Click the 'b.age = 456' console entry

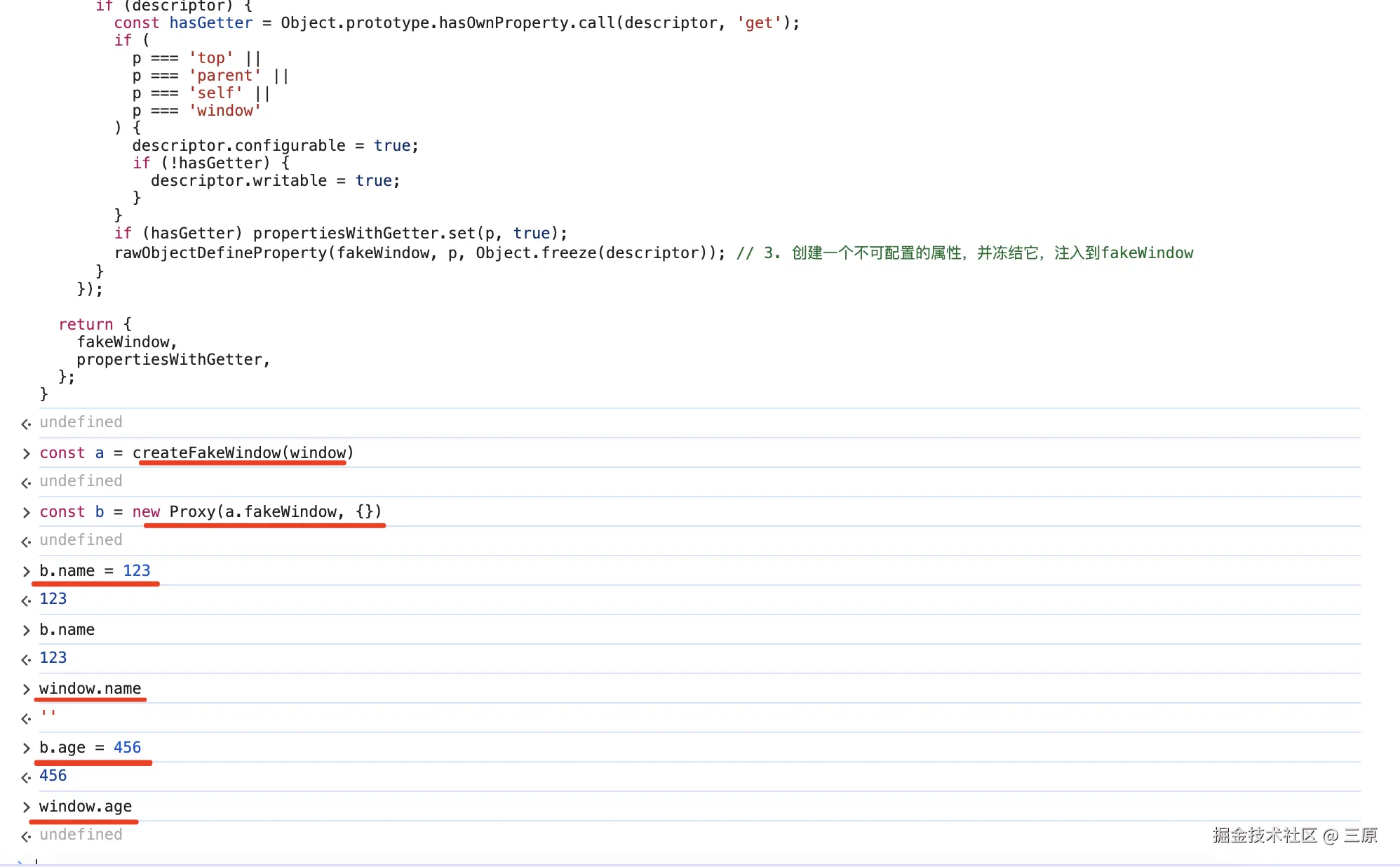90,748
